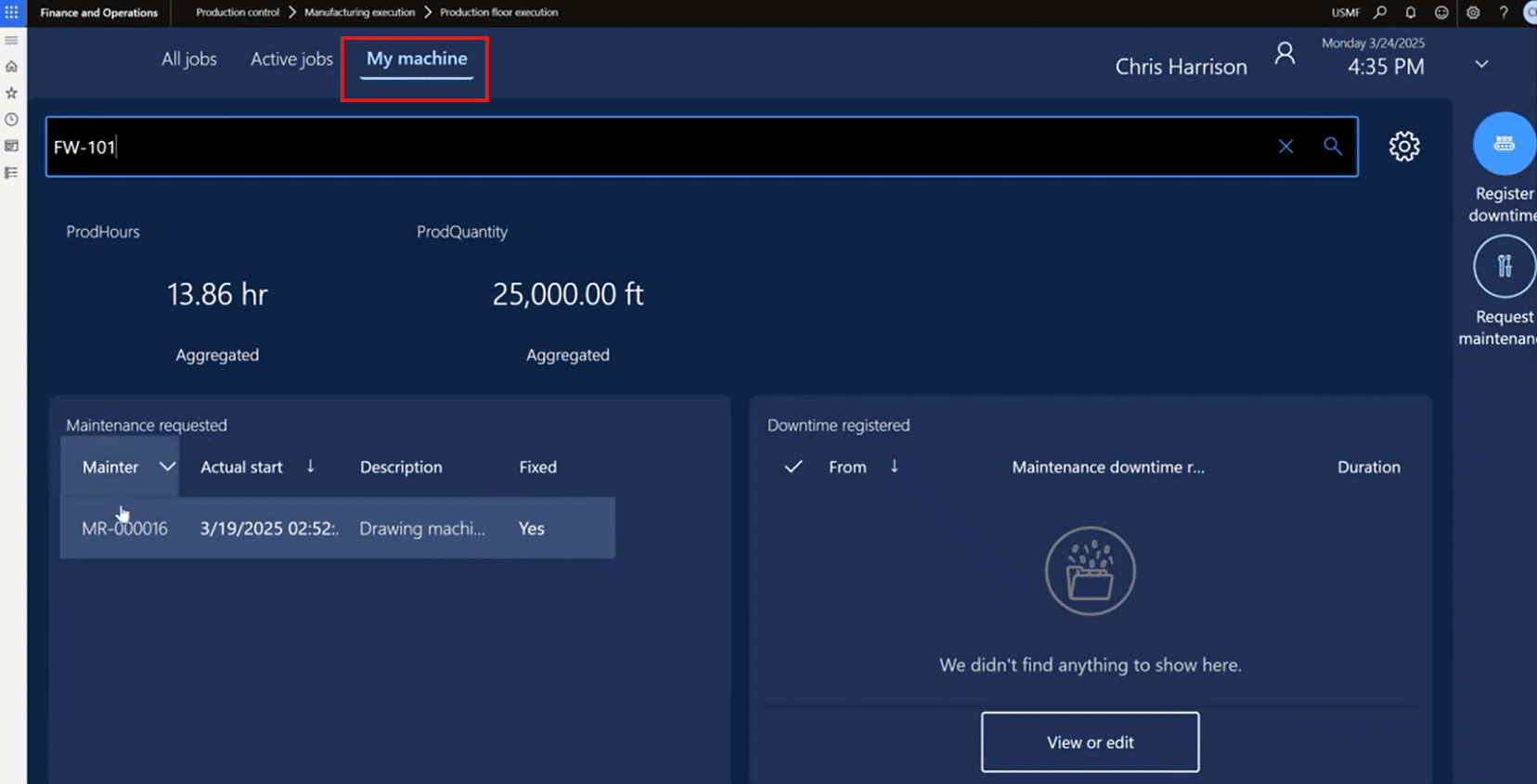
Task: Click Production control in the breadcrumb
Action: point(238,13)
